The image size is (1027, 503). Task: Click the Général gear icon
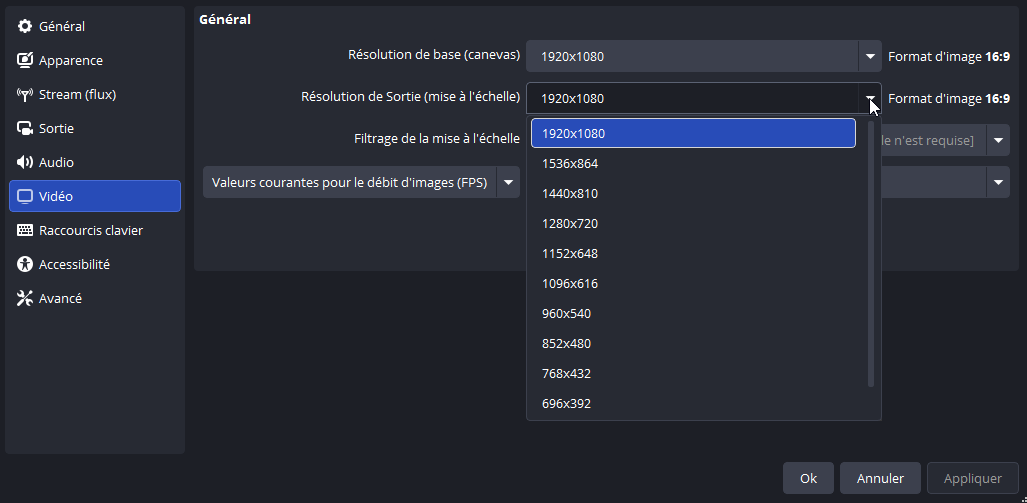(25, 27)
